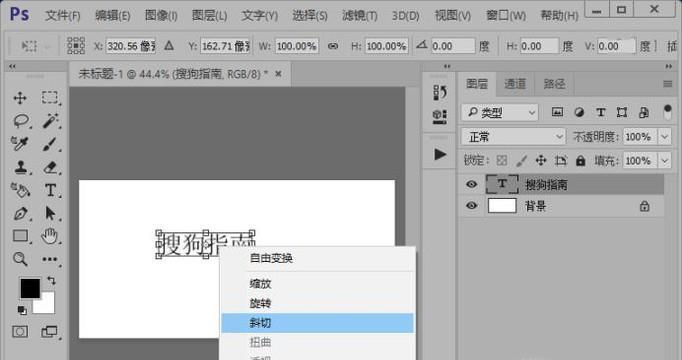
Task: Select the Lasso tool
Action: pyautogui.click(x=21, y=121)
